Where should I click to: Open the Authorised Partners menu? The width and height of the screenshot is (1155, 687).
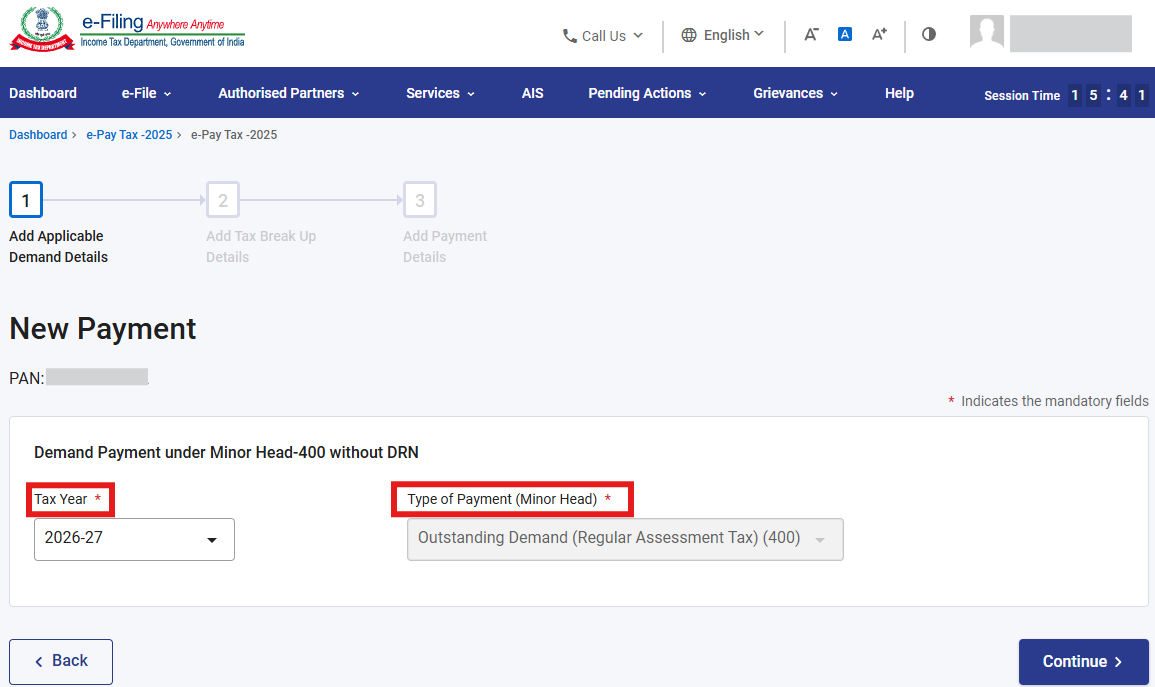288,93
